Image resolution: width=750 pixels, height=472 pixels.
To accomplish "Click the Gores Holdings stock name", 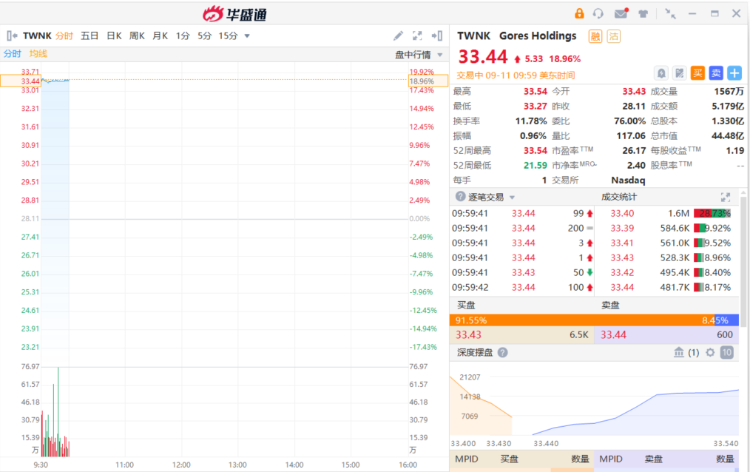I will point(538,36).
